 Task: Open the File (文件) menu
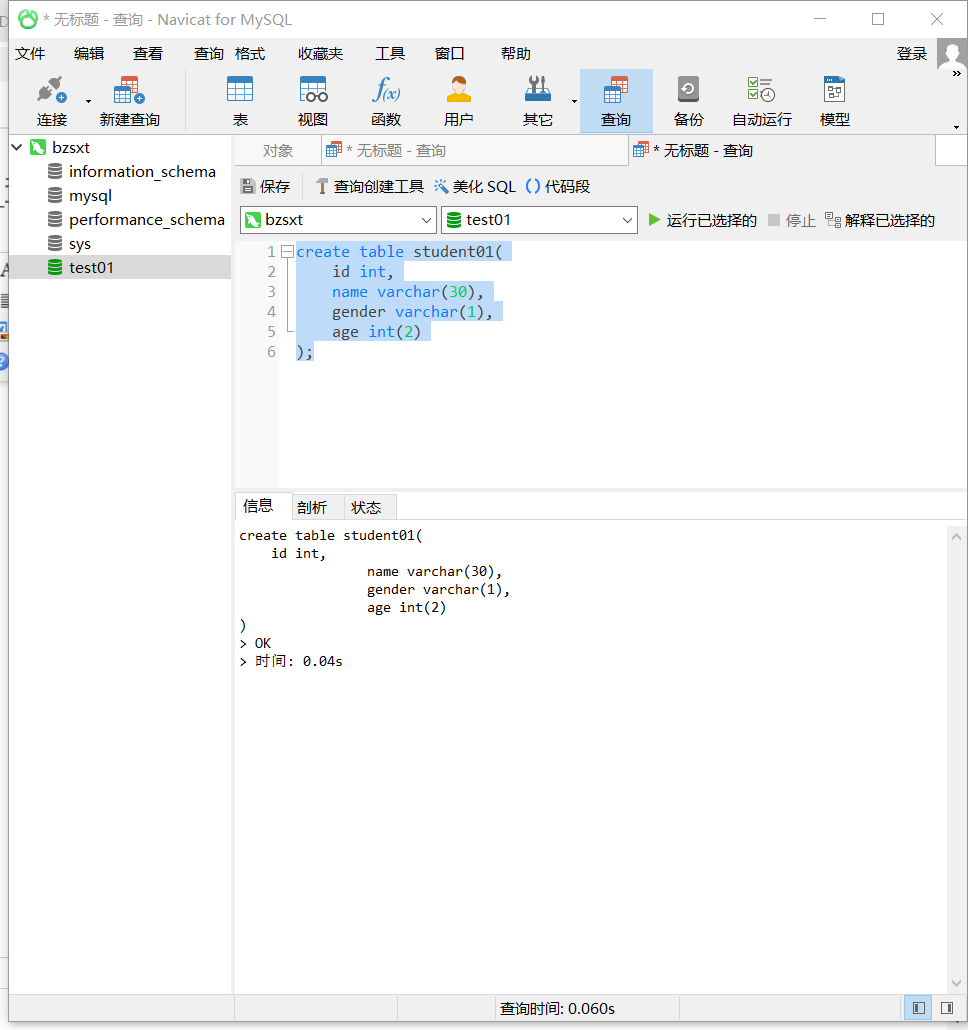click(x=30, y=54)
